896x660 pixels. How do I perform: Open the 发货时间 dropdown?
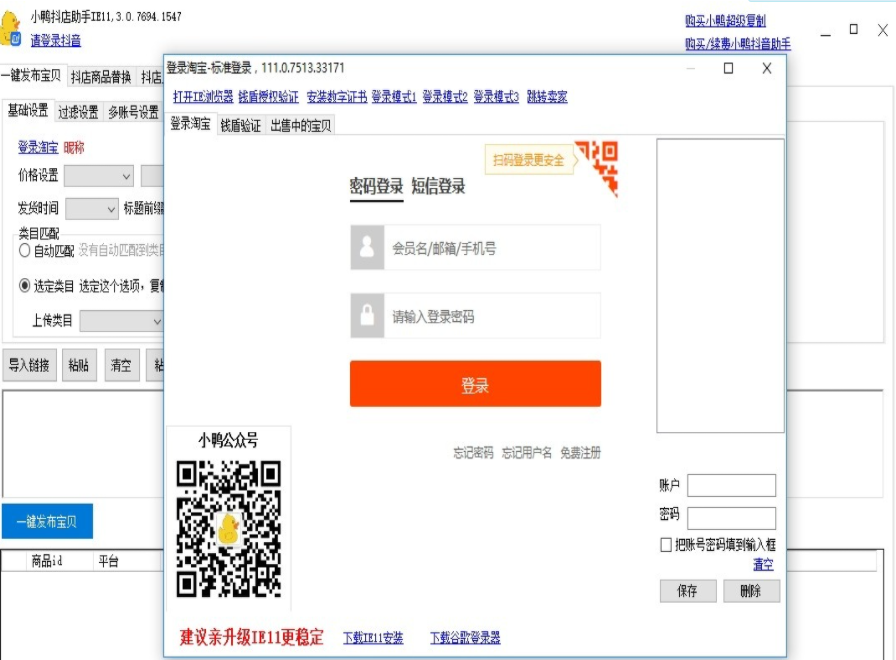pyautogui.click(x=91, y=209)
